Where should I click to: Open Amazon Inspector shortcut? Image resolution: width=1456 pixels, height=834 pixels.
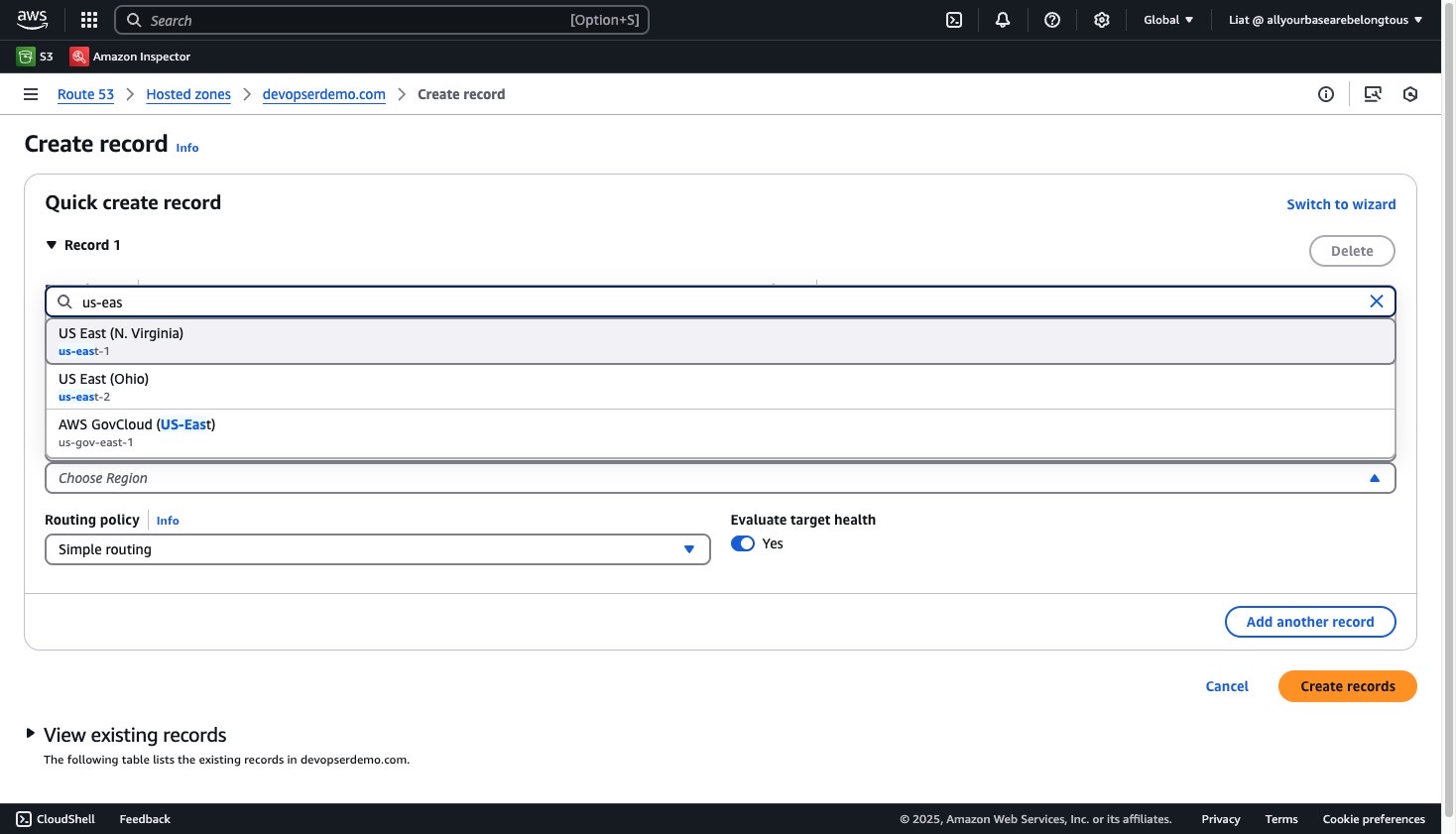pos(130,57)
